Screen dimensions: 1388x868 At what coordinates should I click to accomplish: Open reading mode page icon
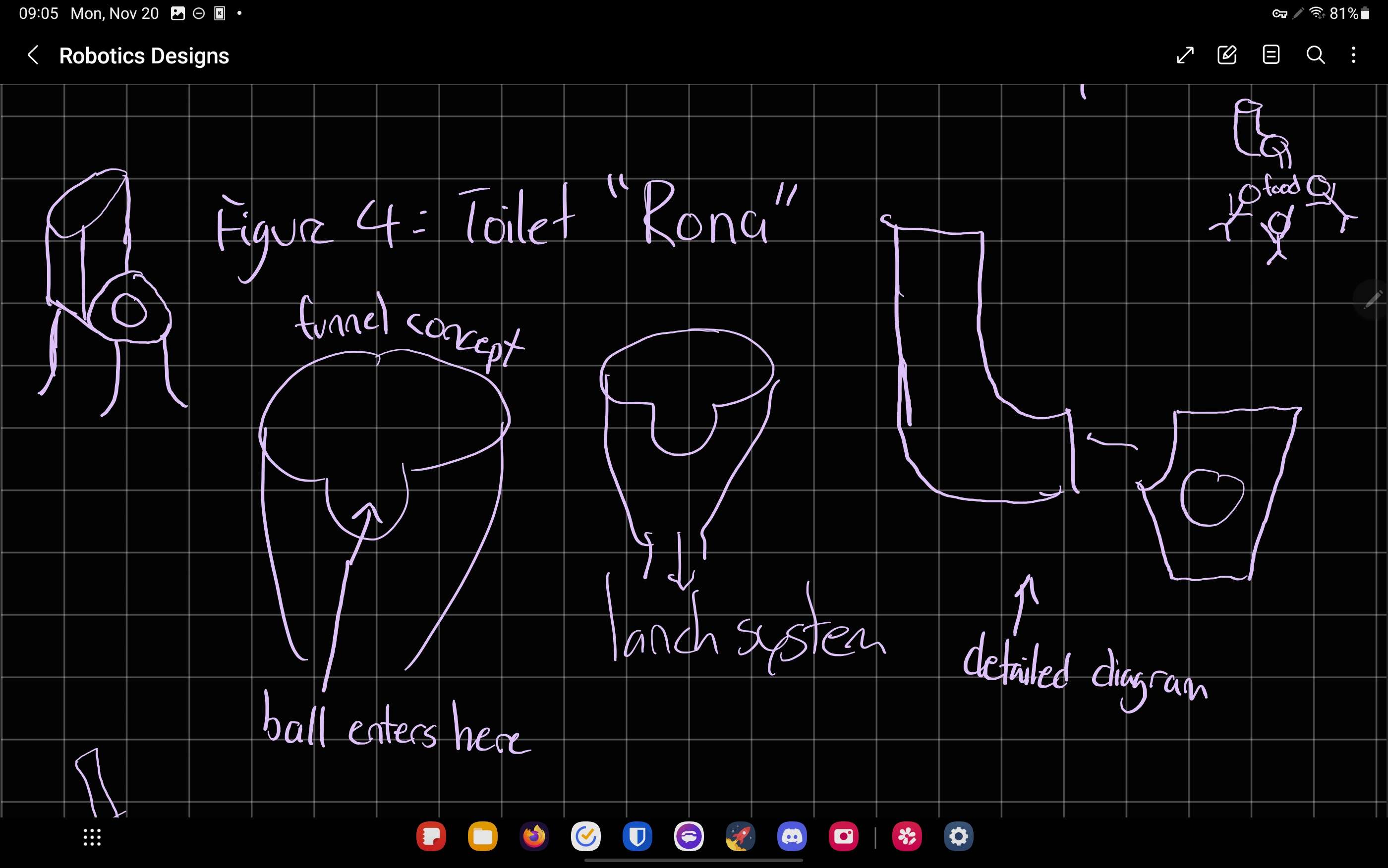(1272, 55)
